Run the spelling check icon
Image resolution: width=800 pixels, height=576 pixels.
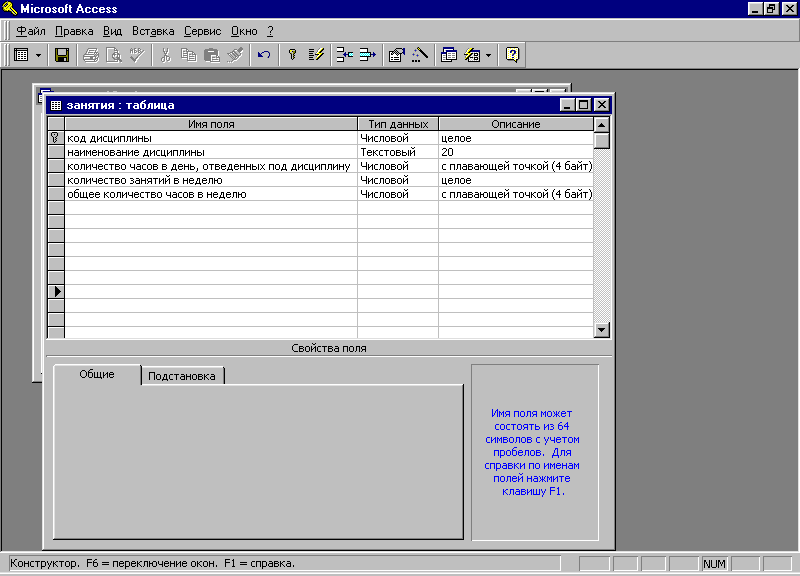[x=137, y=55]
